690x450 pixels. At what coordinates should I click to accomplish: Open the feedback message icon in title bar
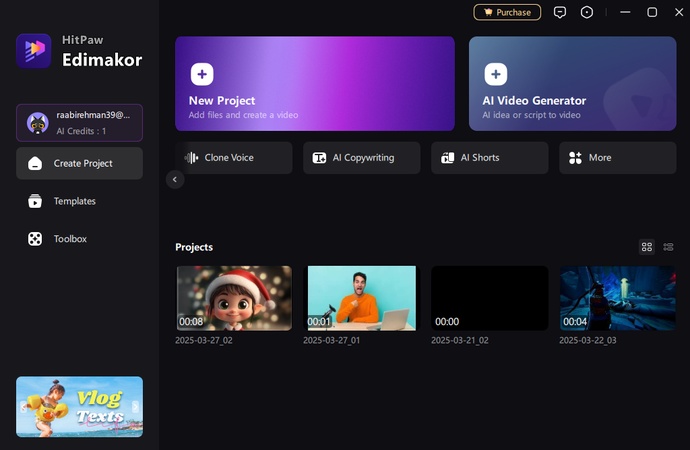pyautogui.click(x=560, y=12)
